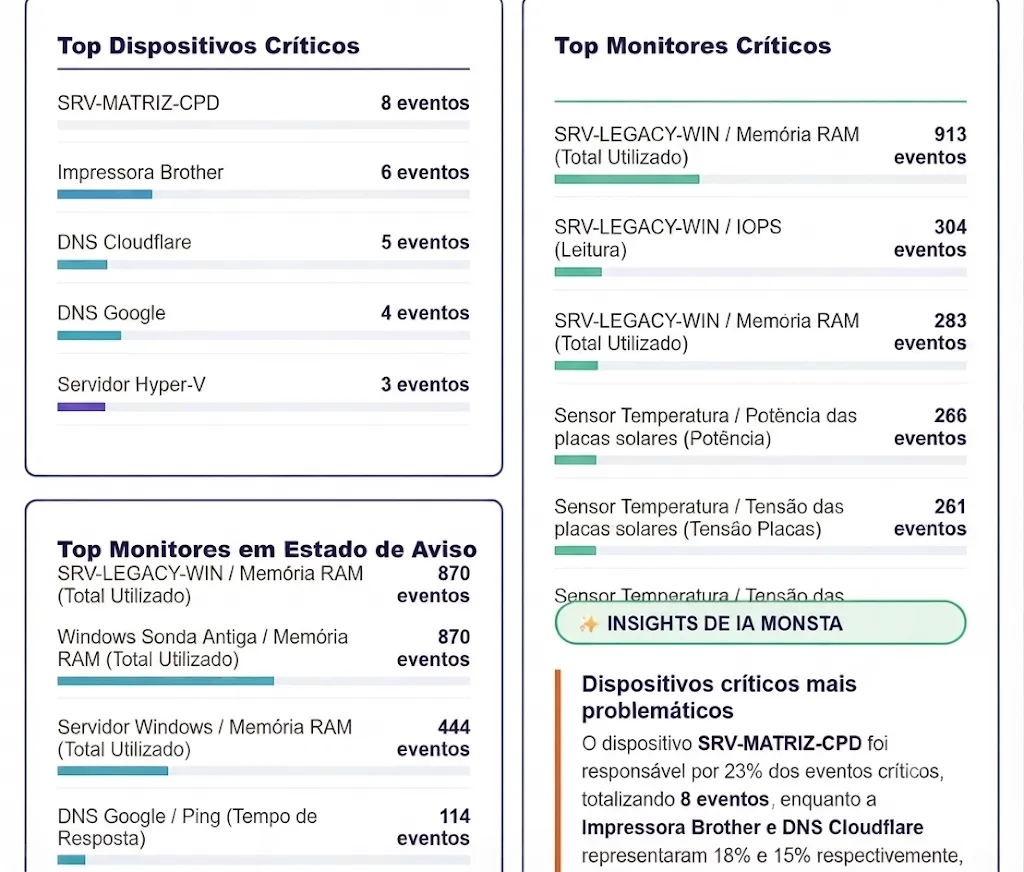The height and width of the screenshot is (872, 1024).
Task: Open the INSIGHTS DE IA MONSTA banner
Action: click(760, 622)
